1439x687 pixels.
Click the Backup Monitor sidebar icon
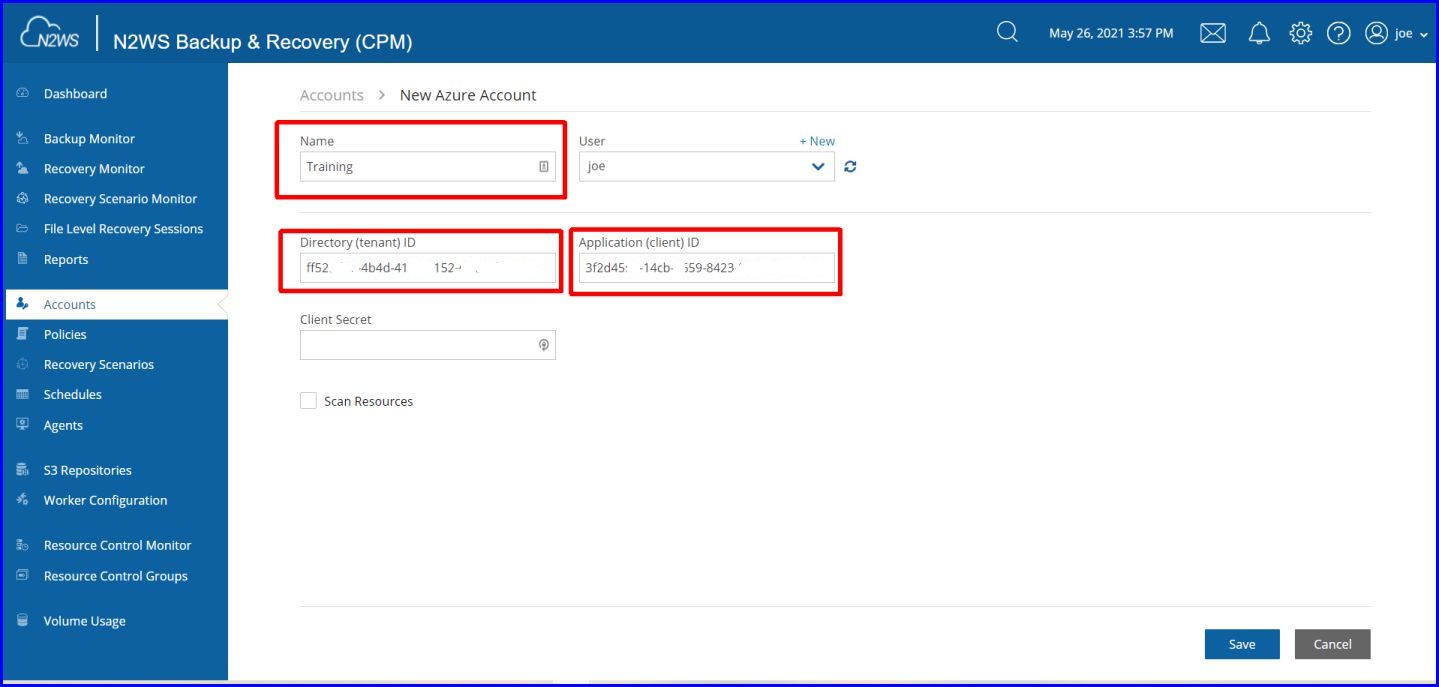point(22,139)
